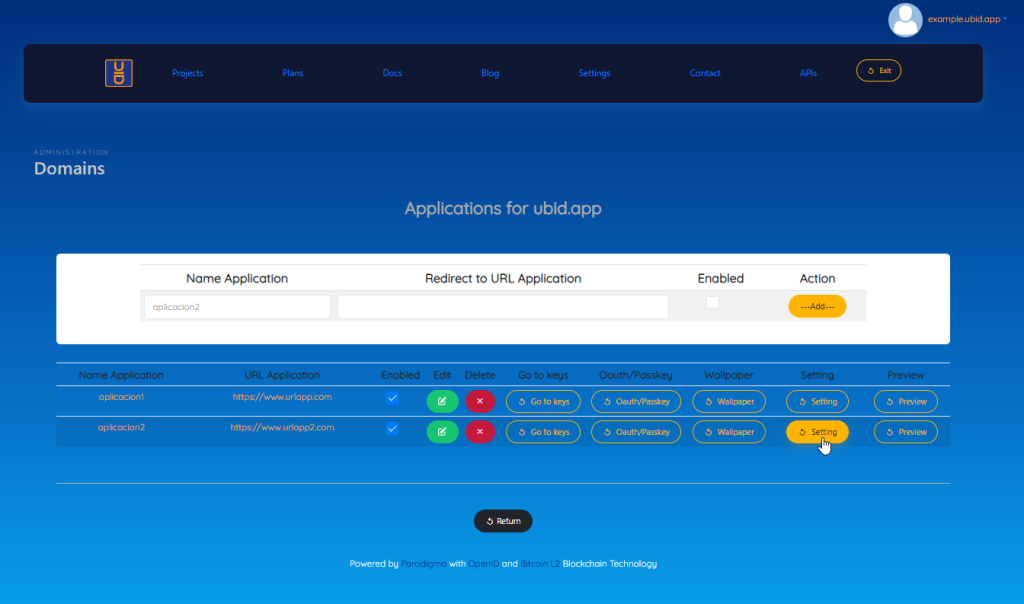Screen dimensions: 1024x604
Task: Expand the example.ubid.app account dropdown
Action: coord(966,19)
